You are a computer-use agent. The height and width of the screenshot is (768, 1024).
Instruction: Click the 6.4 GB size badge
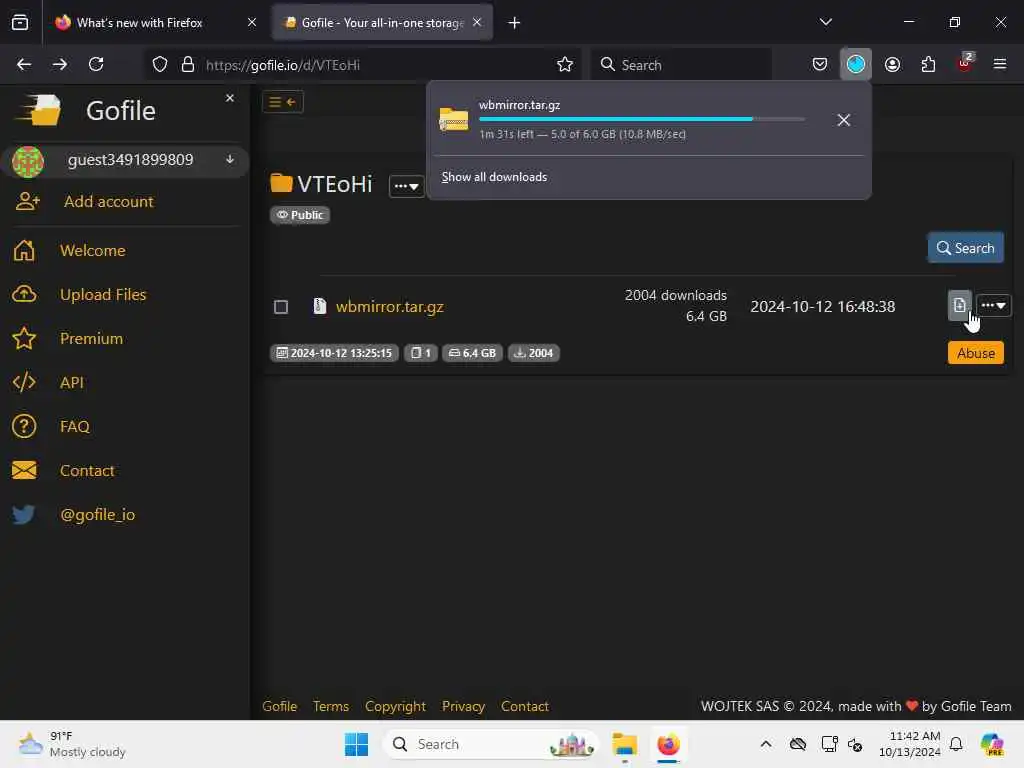tap(472, 353)
